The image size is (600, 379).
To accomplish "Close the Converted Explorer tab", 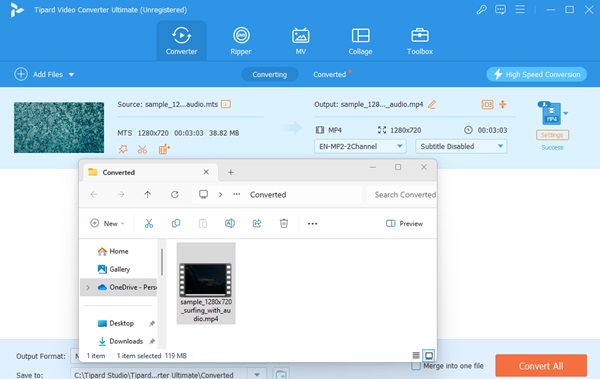I will coord(206,172).
